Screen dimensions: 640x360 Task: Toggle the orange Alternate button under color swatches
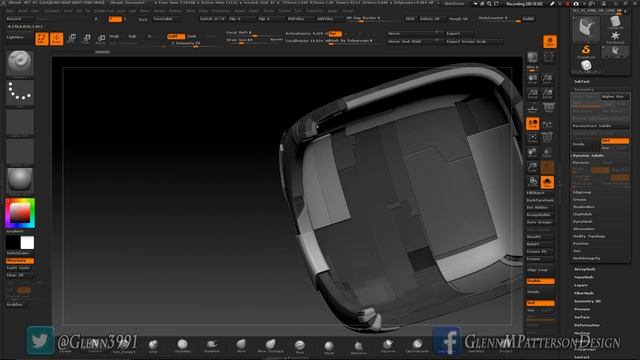click(20, 260)
